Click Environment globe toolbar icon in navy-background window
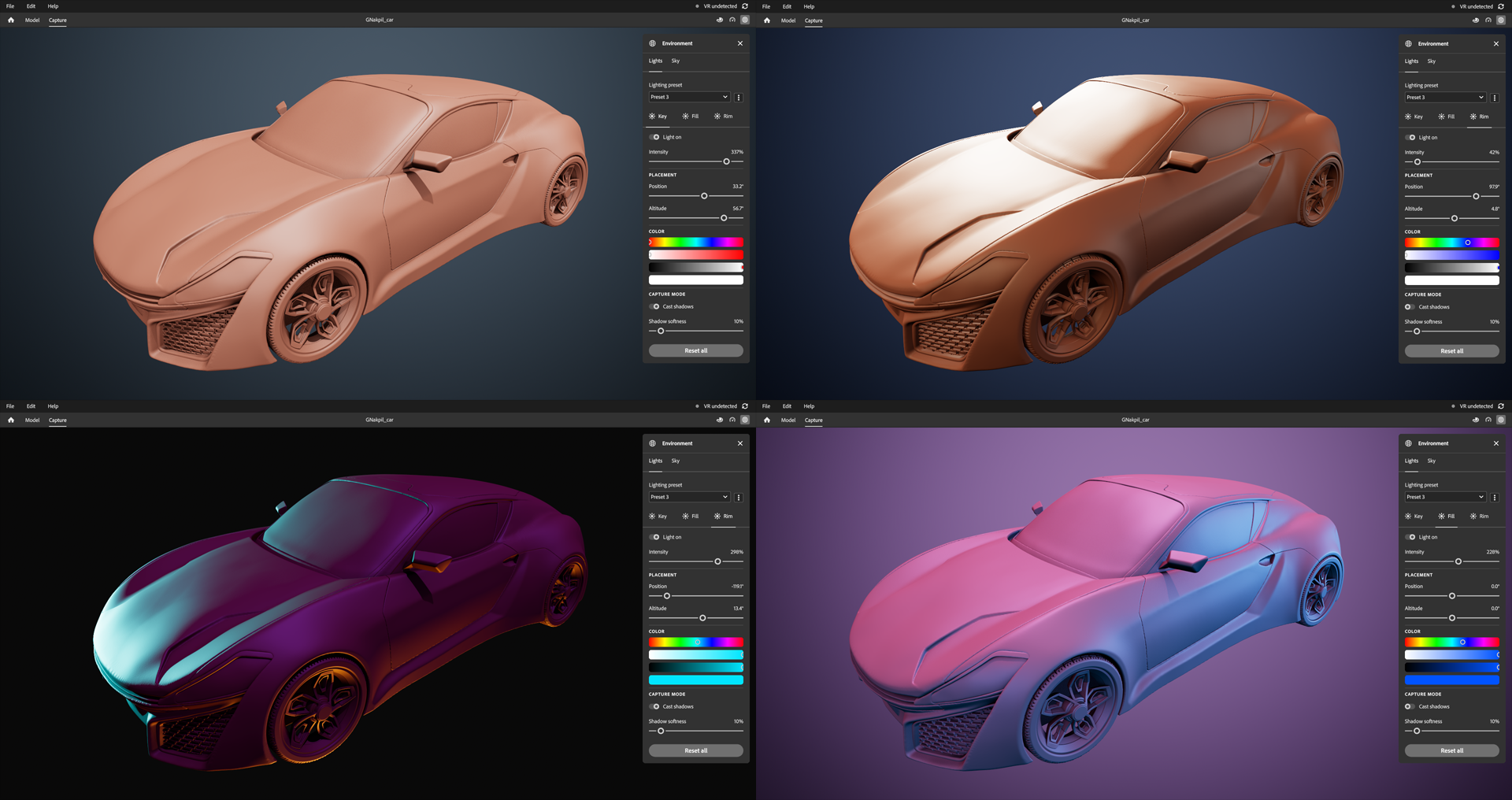 tap(1501, 20)
